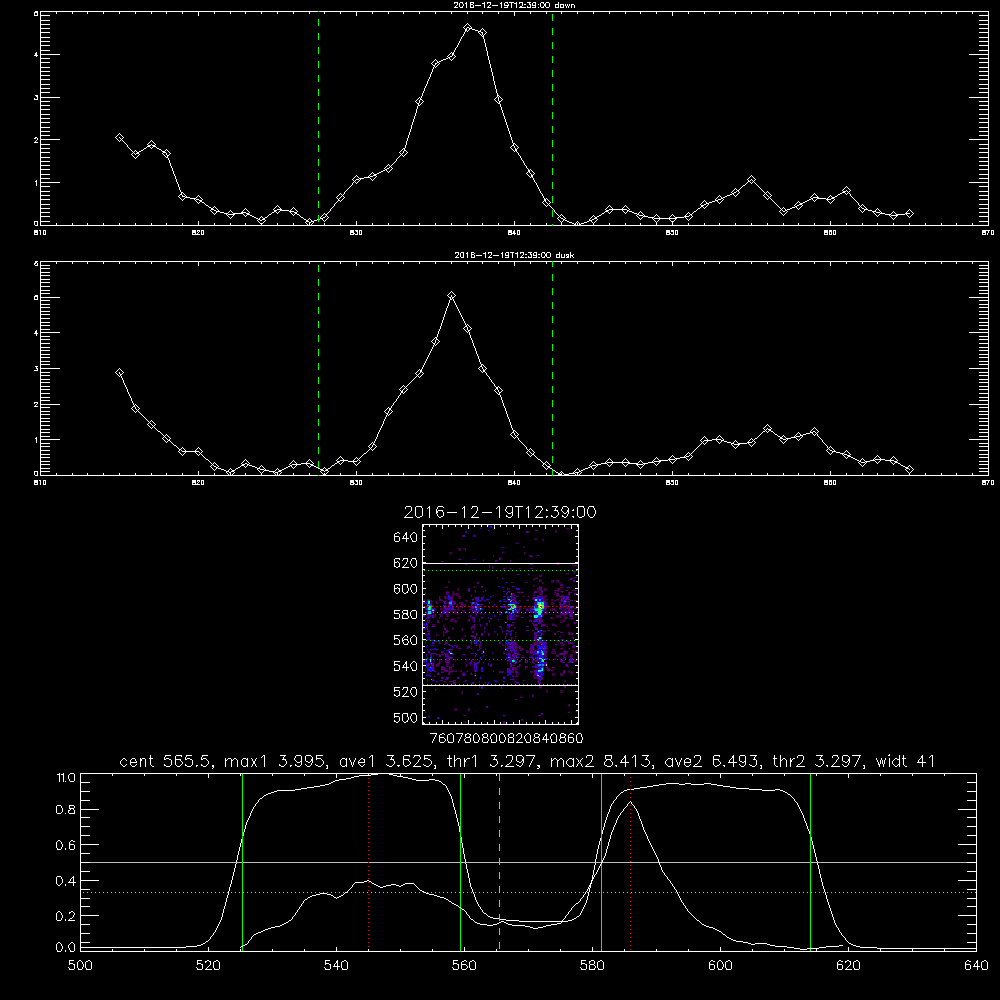
Task: Click the highest diamond marker in the dawn plot
Action: (x=467, y=27)
